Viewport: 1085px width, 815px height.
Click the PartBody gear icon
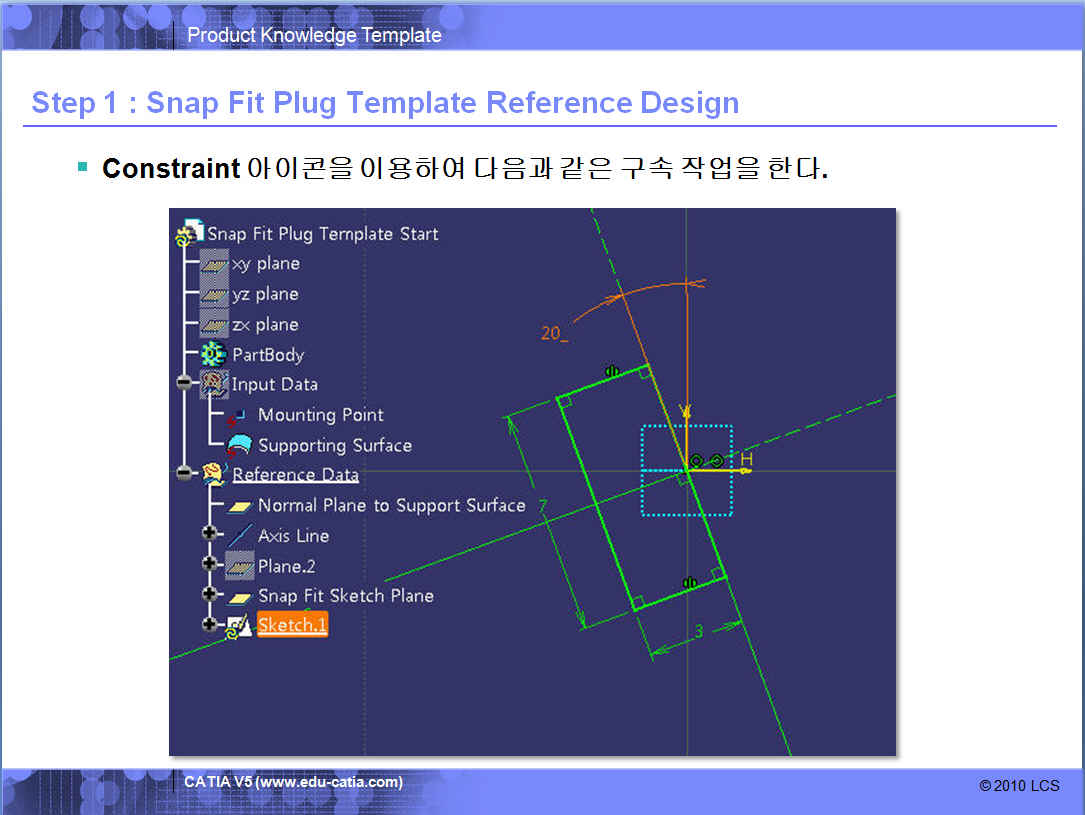pos(213,355)
